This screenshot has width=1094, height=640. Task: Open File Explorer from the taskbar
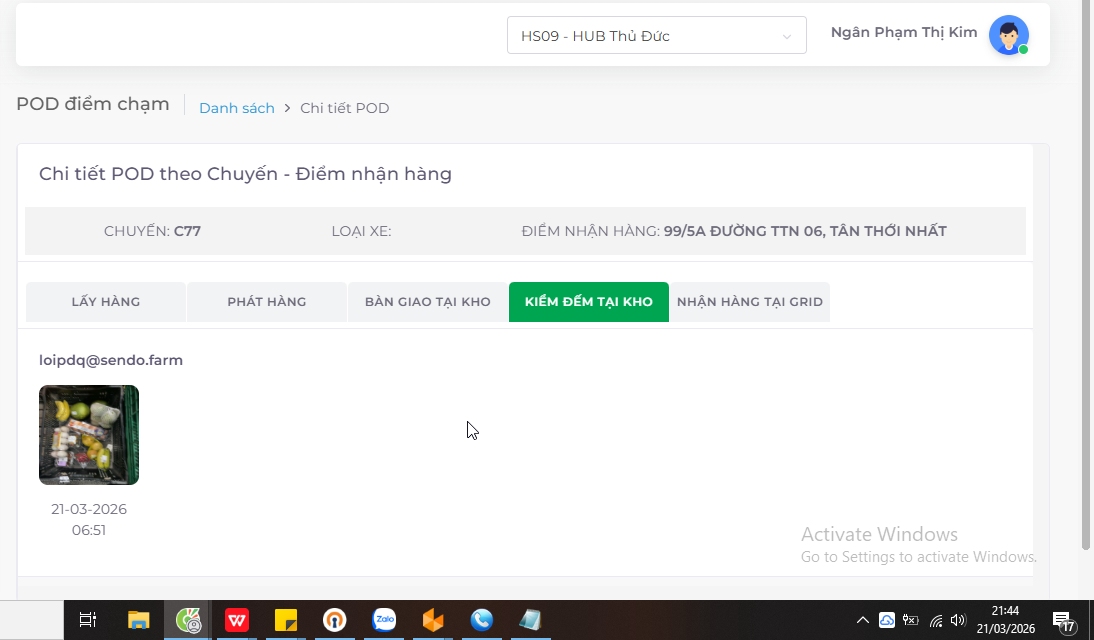pyautogui.click(x=138, y=620)
